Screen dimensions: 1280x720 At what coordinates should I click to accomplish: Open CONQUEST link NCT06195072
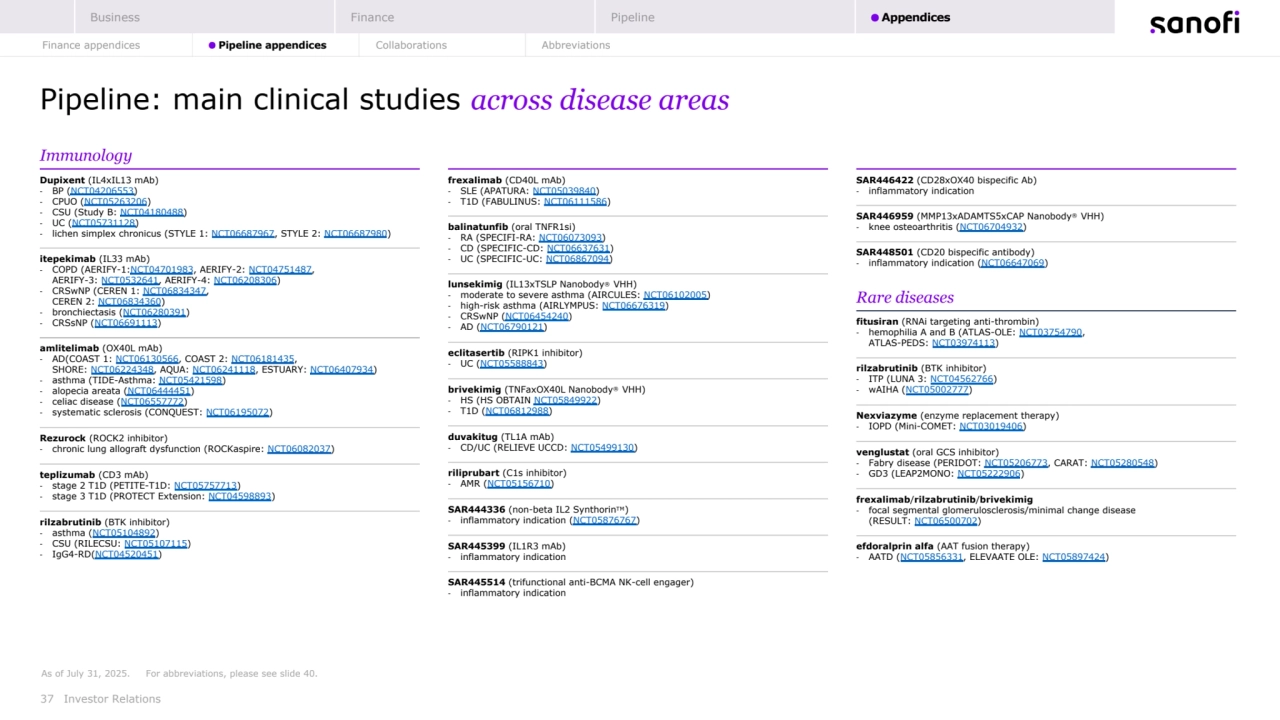237,412
